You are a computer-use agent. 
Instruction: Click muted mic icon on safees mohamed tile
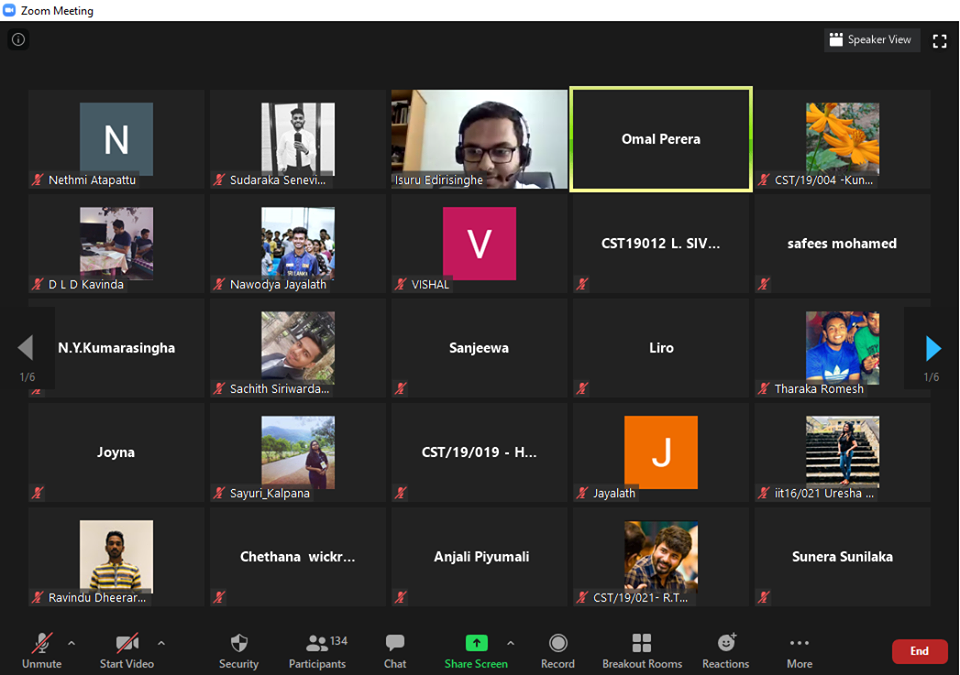point(763,284)
